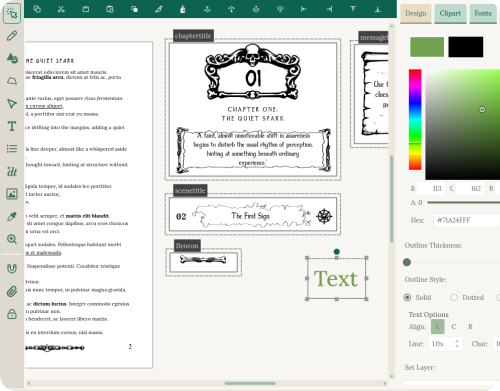
Task: Click the green Text object on canvas
Action: pos(336,279)
